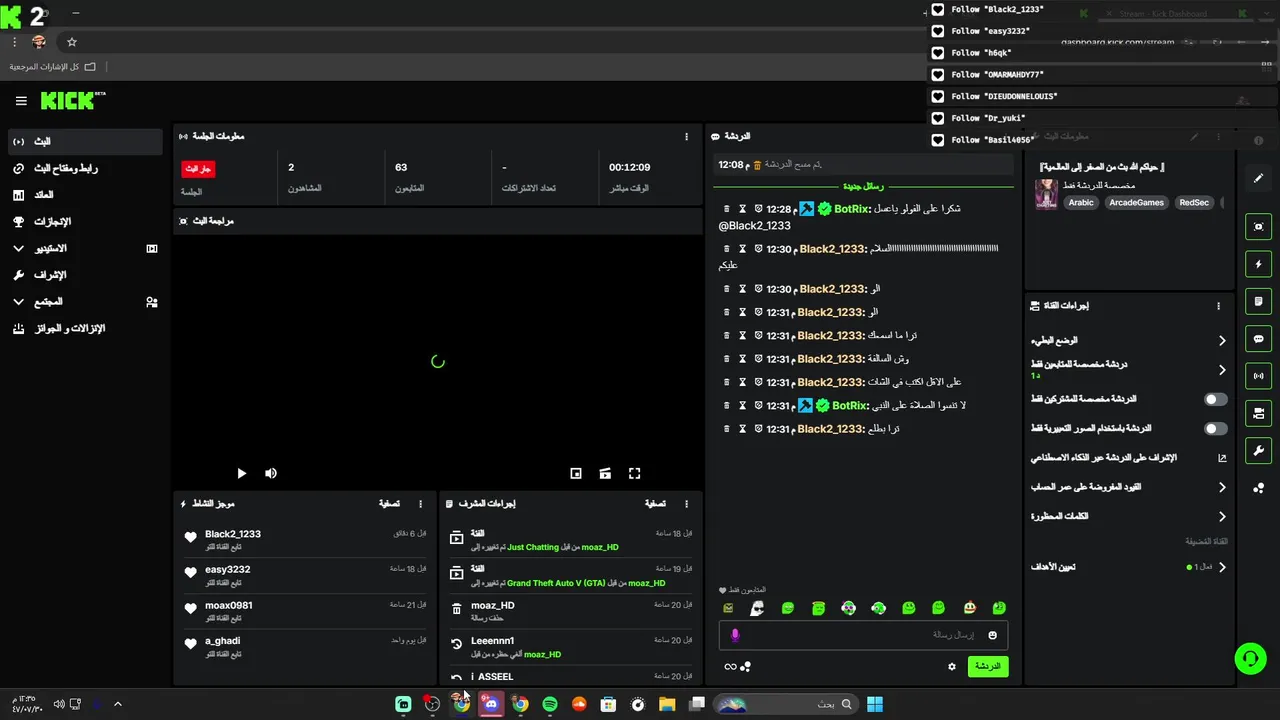Open the stream URL and key sidebar item
The image size is (1280, 720).
tap(83, 169)
